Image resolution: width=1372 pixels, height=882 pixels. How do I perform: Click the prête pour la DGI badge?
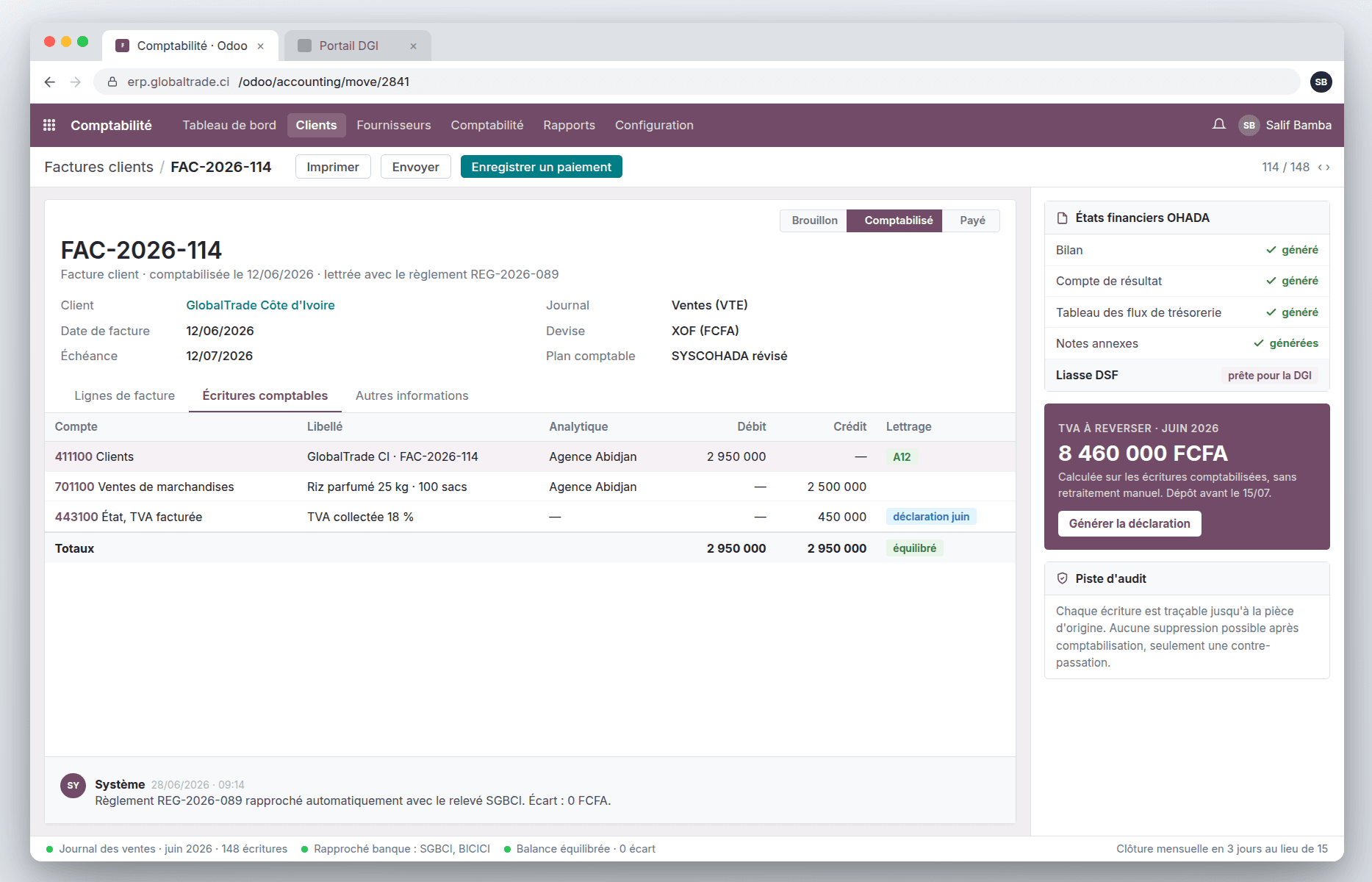point(1270,375)
